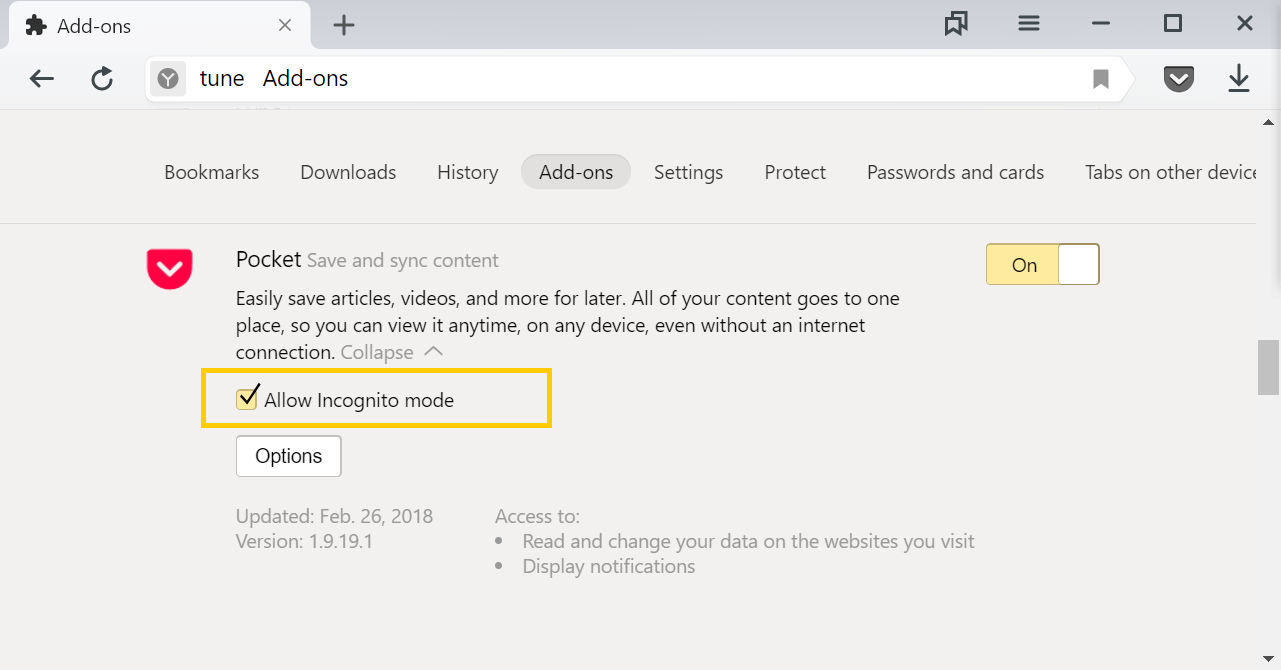Click the bookmark flag in address bar
The image size is (1281, 670).
[x=1101, y=79]
